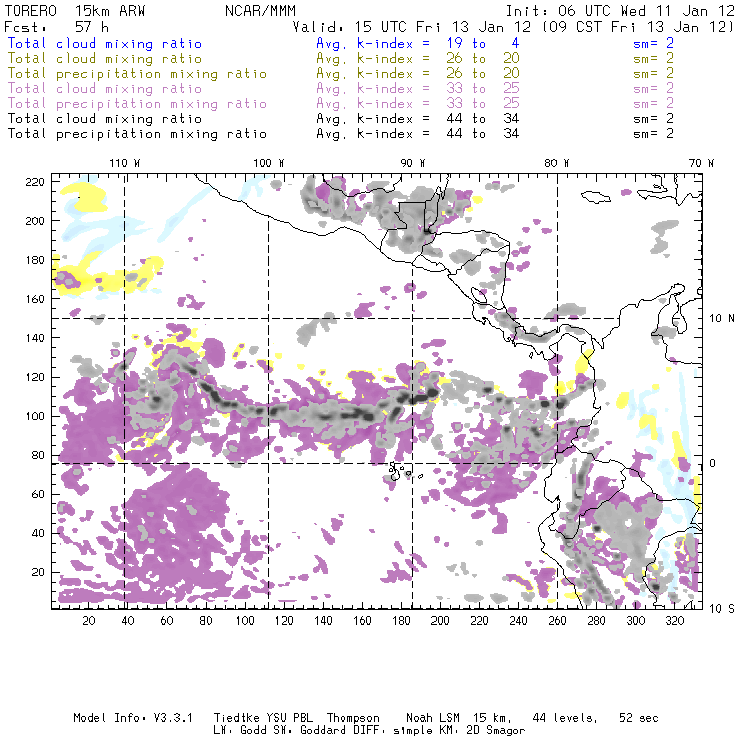Image resolution: width=740 pixels, height=740 pixels.
Task: Click the 'Fcst: 57 h' forecast hour text
Action: [x=56, y=27]
